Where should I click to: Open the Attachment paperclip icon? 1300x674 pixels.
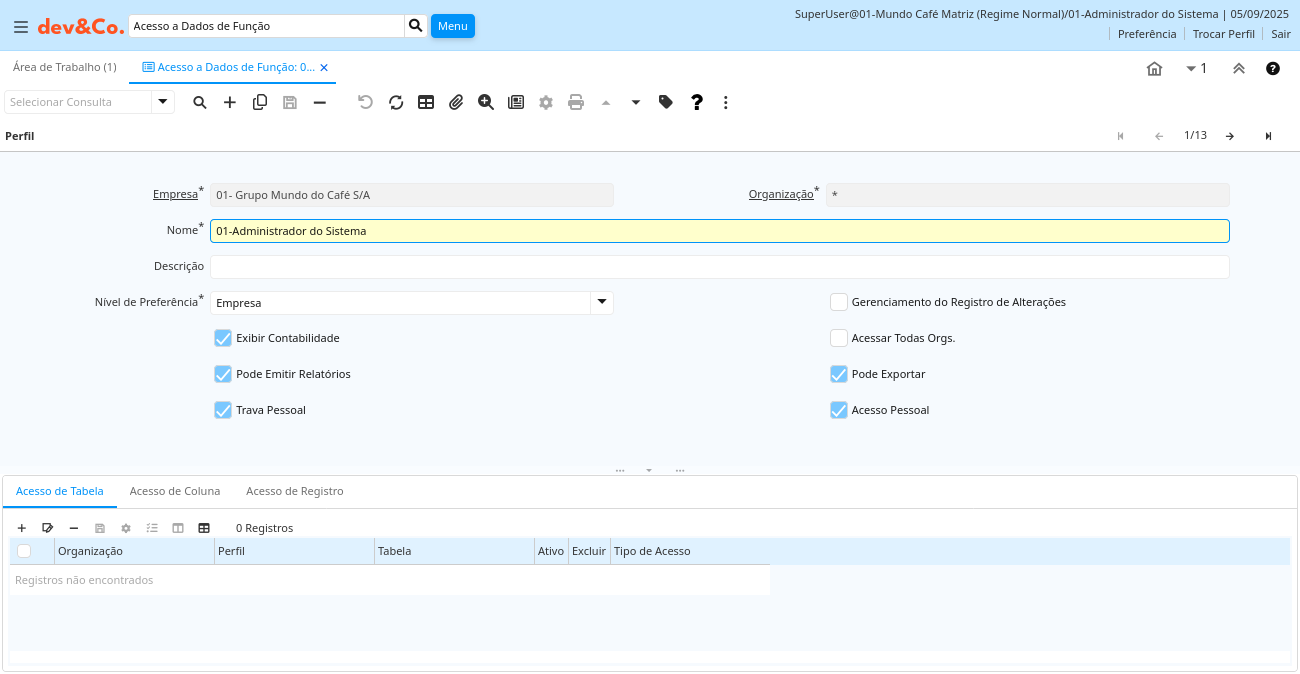456,102
